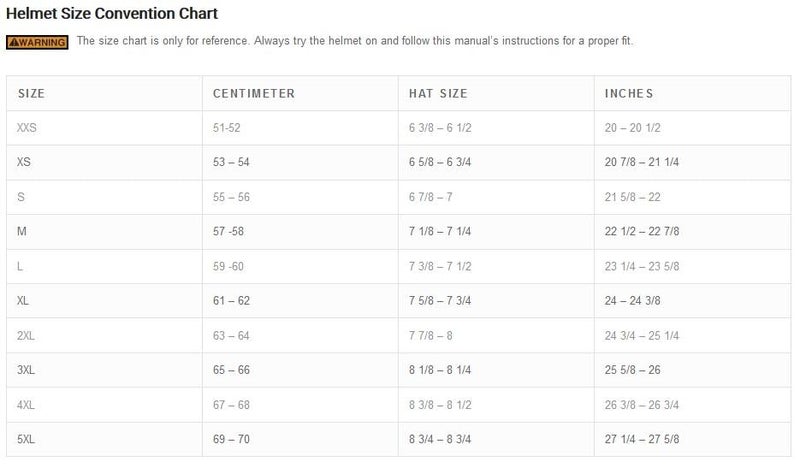Click the INCHES column header
The height and width of the screenshot is (468, 800).
[629, 94]
